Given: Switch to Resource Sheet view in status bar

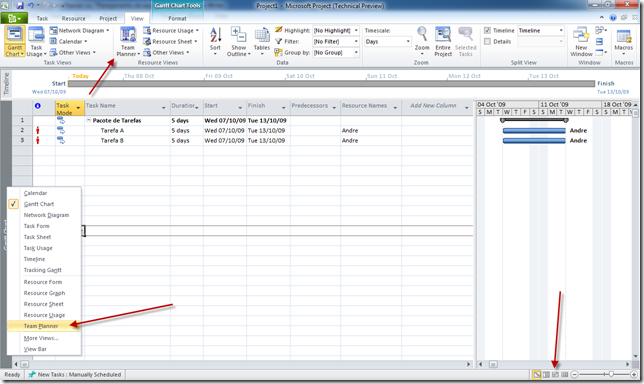Looking at the screenshot, I should coord(565,375).
